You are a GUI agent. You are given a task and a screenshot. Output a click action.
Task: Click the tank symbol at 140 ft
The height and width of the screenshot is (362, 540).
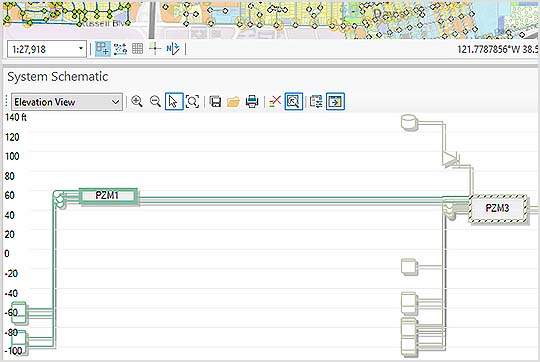(410, 123)
